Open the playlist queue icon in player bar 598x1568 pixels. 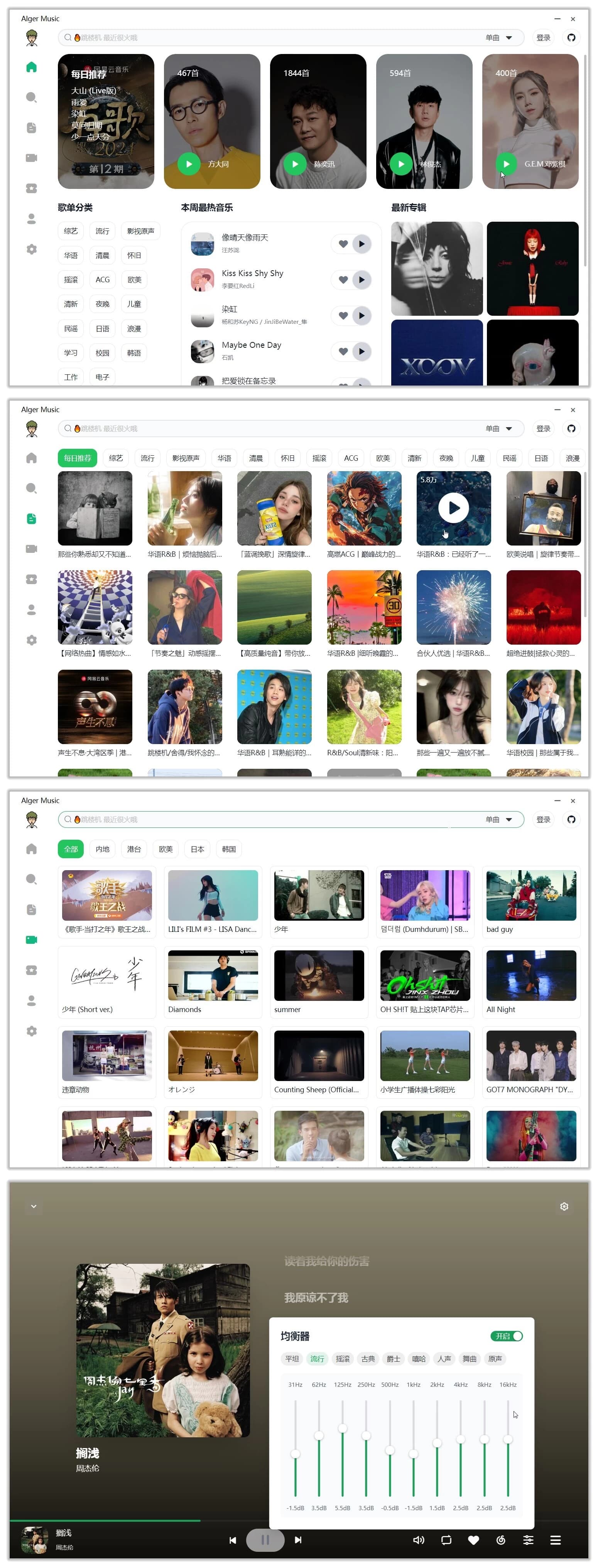556,1540
